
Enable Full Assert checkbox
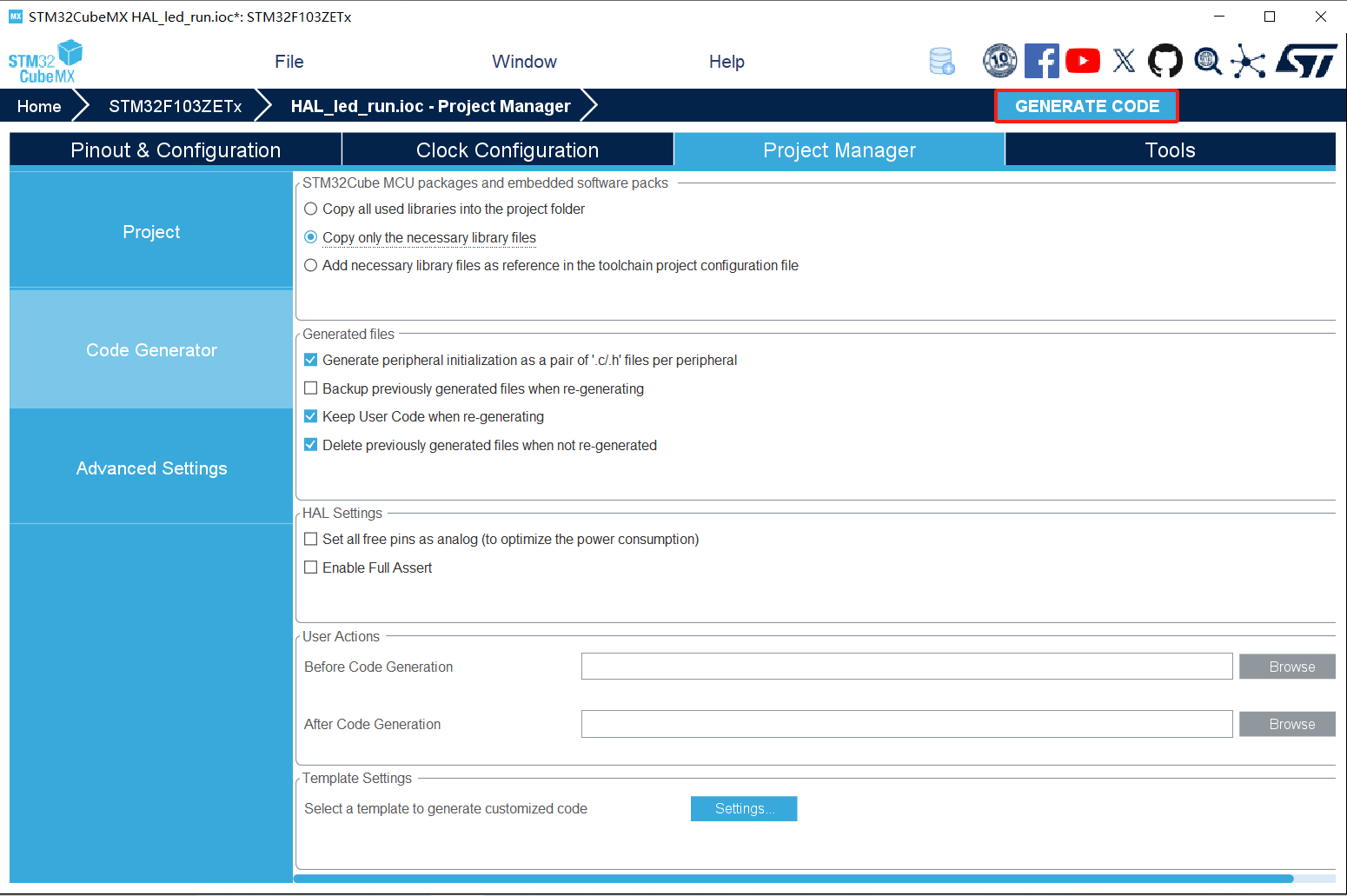(x=310, y=567)
